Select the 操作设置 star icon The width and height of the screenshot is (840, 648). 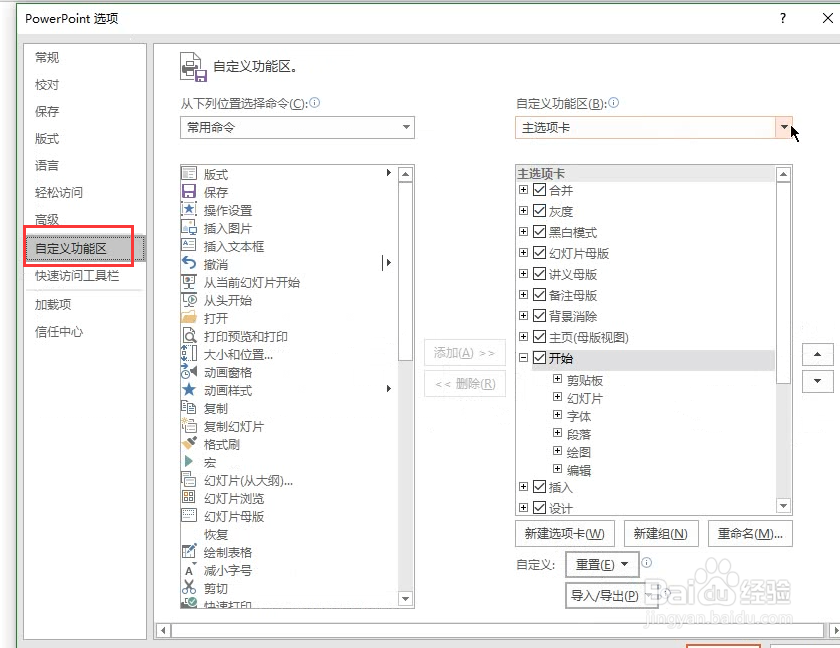[189, 210]
